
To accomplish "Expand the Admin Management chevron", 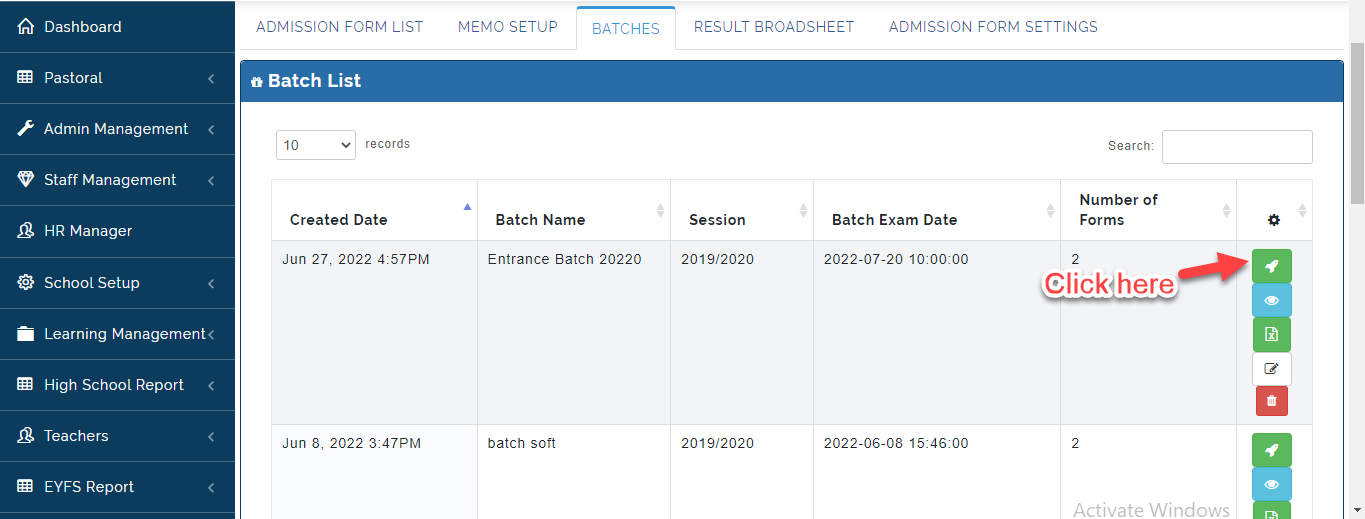I will (x=211, y=129).
